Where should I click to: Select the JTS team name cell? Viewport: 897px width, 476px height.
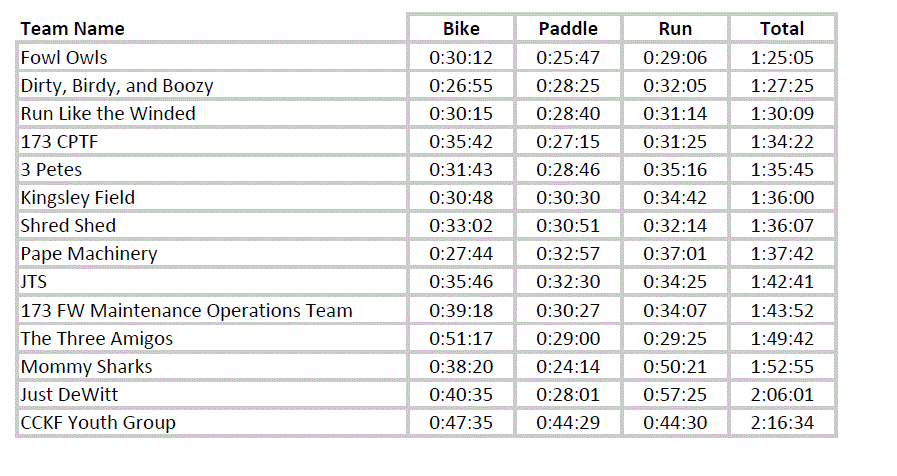pyautogui.click(x=34, y=281)
